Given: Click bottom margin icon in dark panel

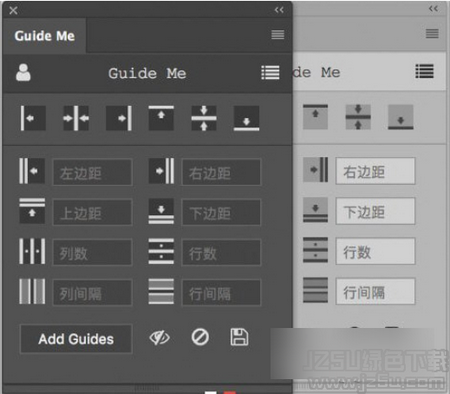Looking at the screenshot, I should point(161,211).
